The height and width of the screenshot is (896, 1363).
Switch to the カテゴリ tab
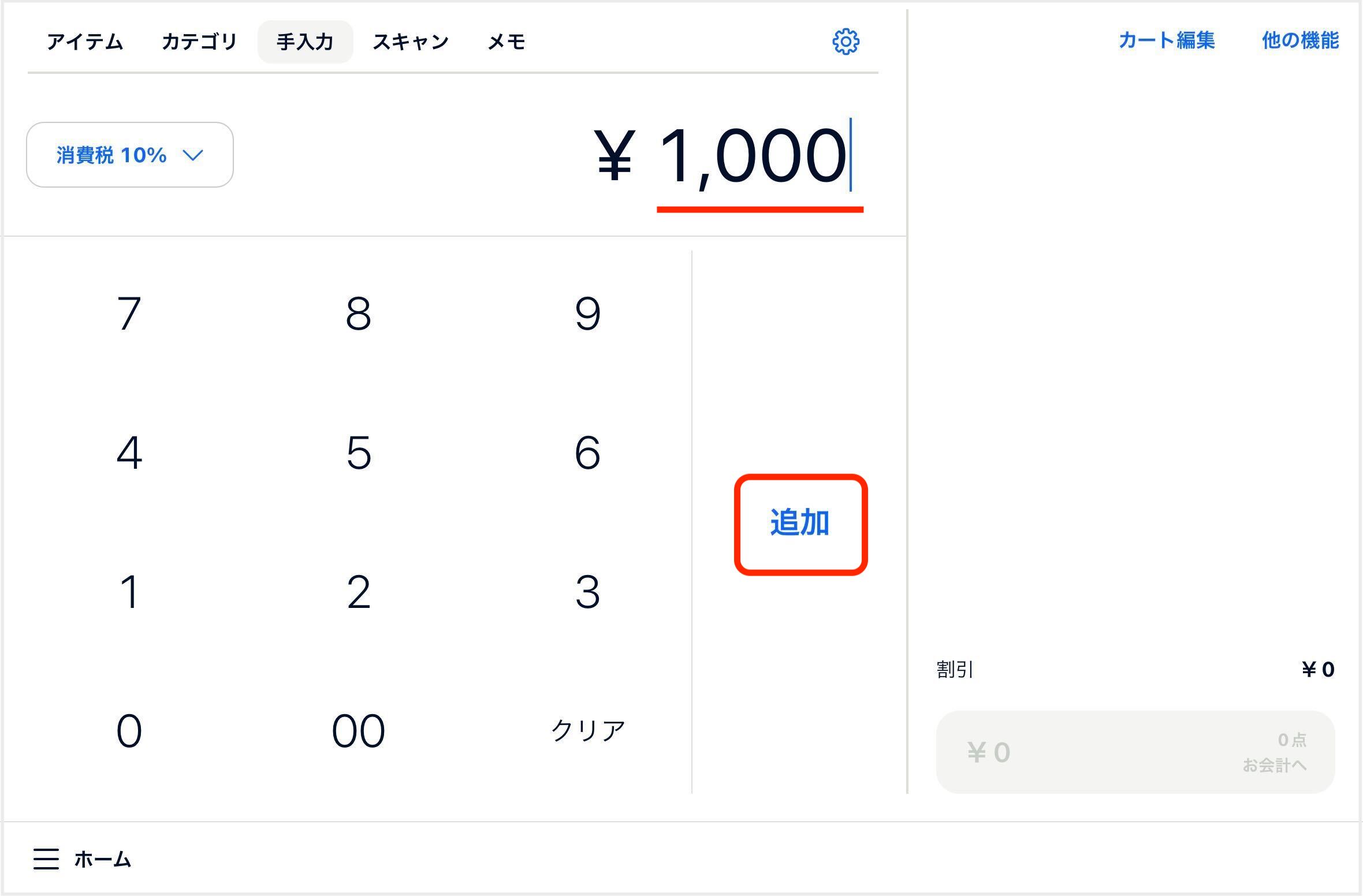[199, 42]
